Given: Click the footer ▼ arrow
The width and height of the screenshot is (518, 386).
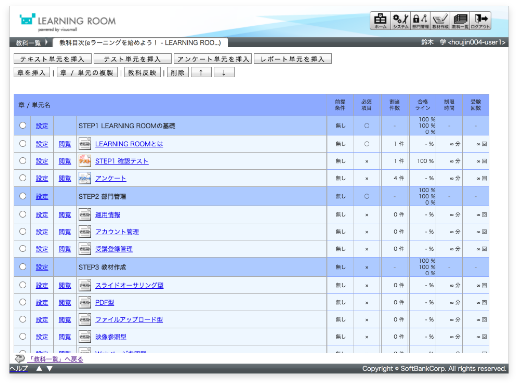Looking at the screenshot, I should pos(50,368).
